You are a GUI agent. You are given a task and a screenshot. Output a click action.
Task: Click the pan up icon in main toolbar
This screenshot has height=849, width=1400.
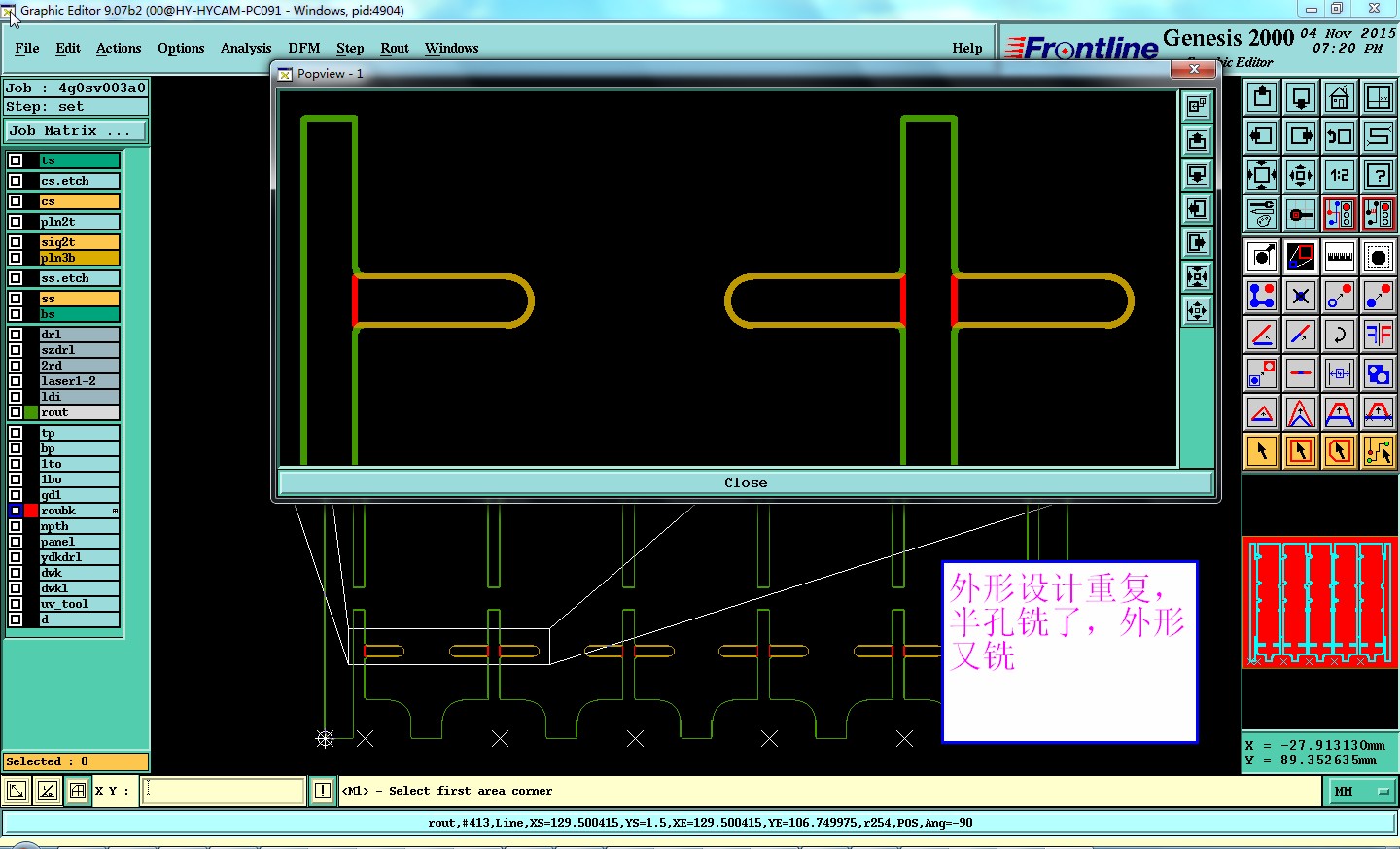tap(1262, 97)
